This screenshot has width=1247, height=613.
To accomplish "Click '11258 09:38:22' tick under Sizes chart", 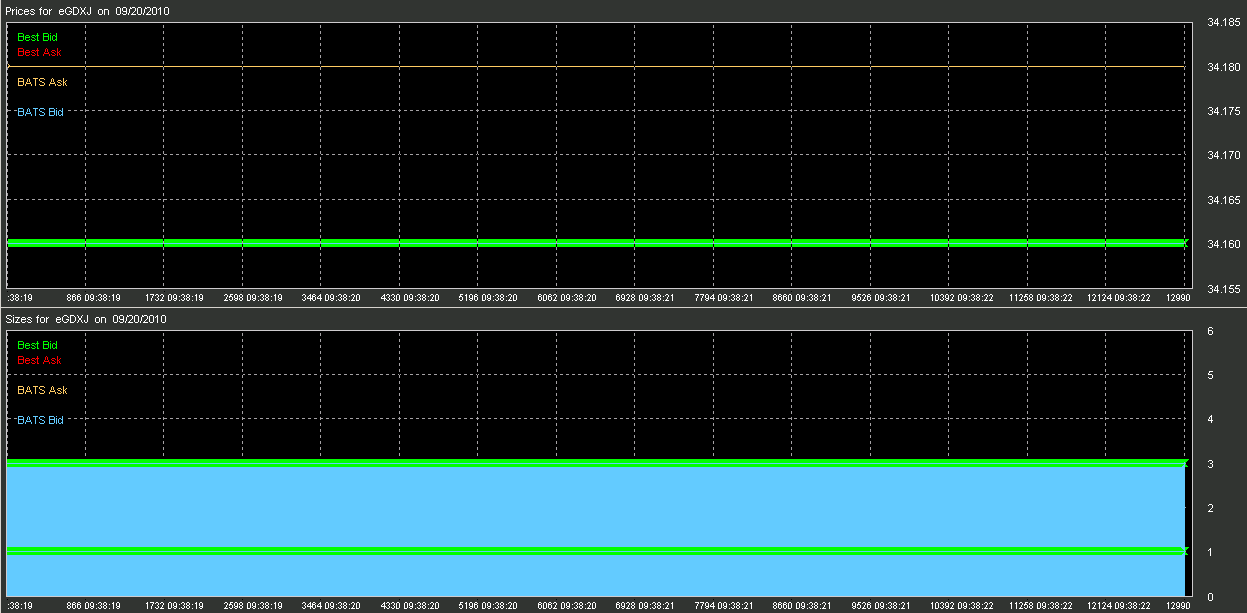I will [x=1041, y=605].
